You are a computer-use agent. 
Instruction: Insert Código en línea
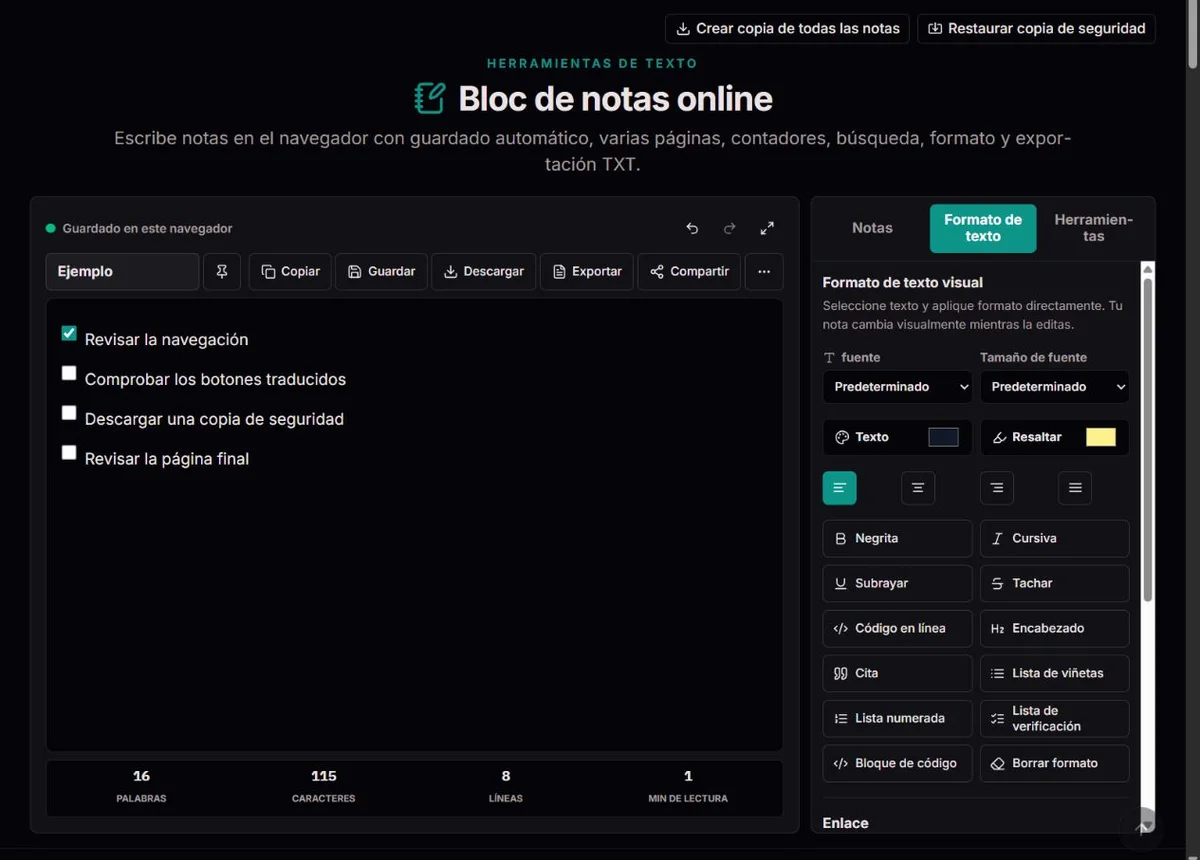[x=897, y=628]
